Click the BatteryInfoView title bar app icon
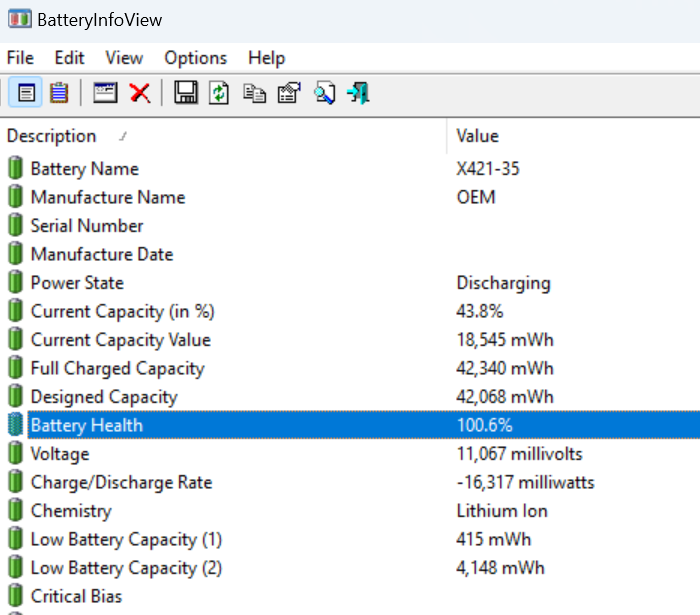700x615 pixels. (x=19, y=19)
